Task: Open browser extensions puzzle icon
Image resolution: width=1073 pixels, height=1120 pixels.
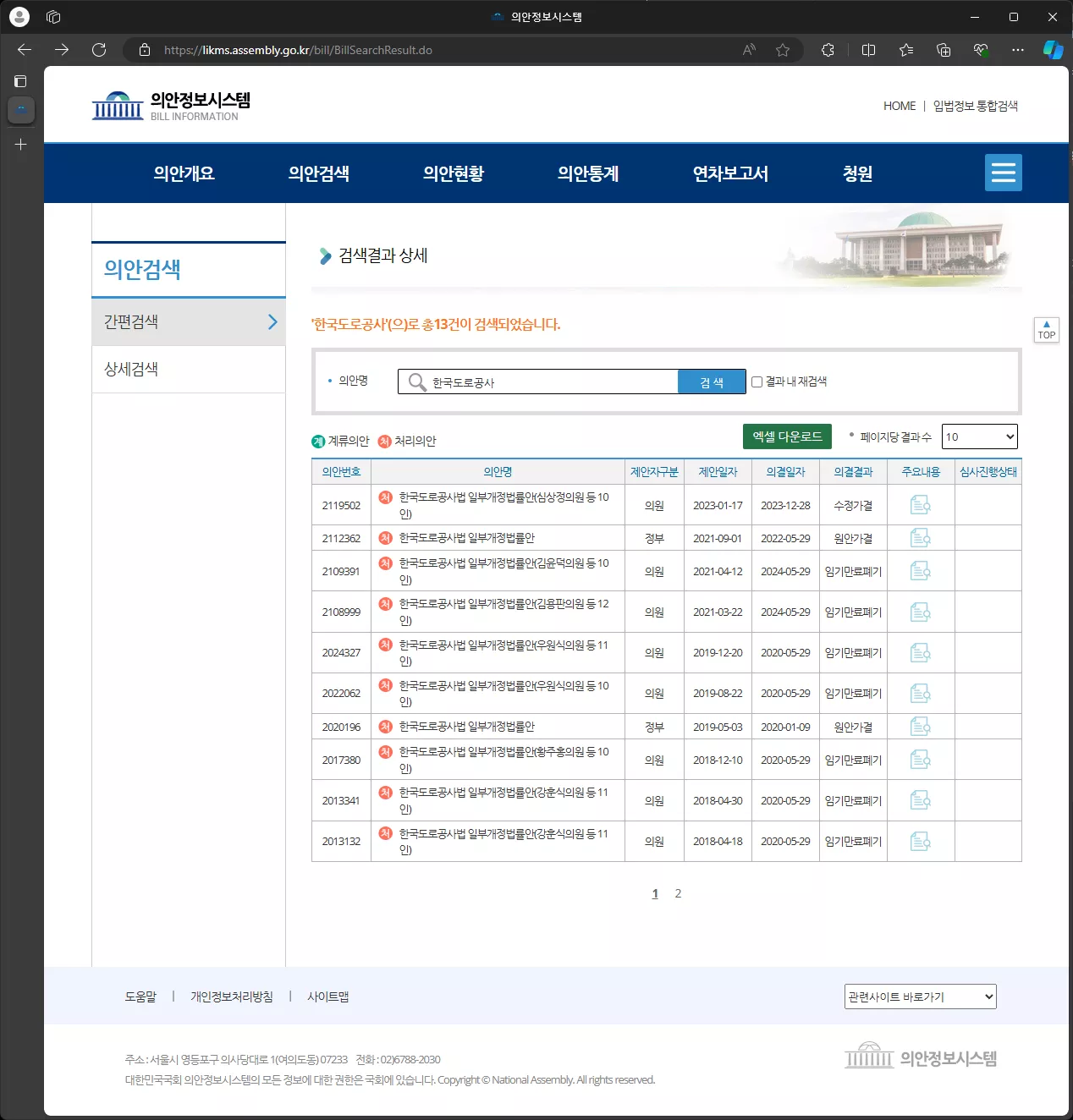Action: 828,50
